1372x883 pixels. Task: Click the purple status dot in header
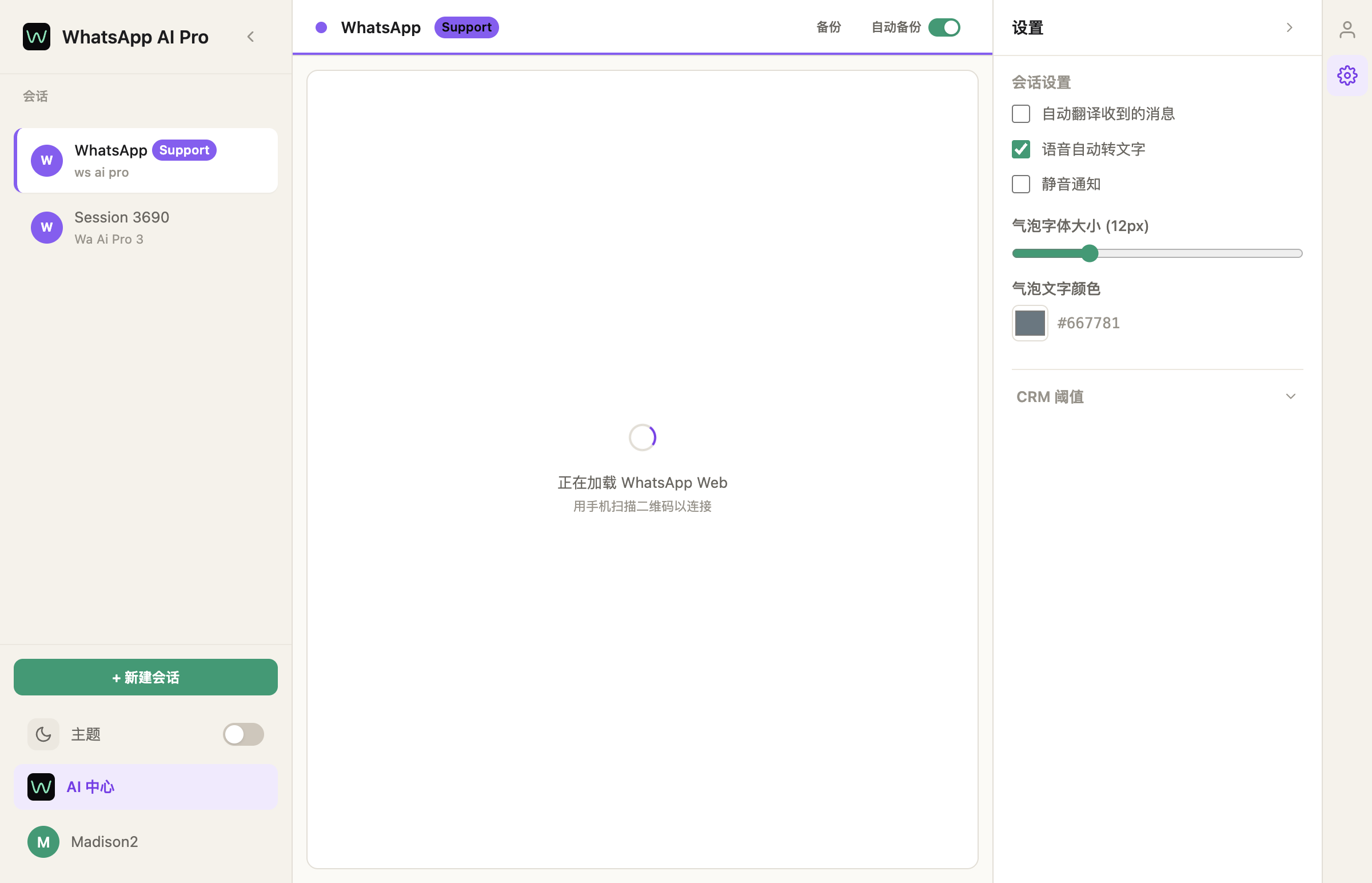click(321, 27)
